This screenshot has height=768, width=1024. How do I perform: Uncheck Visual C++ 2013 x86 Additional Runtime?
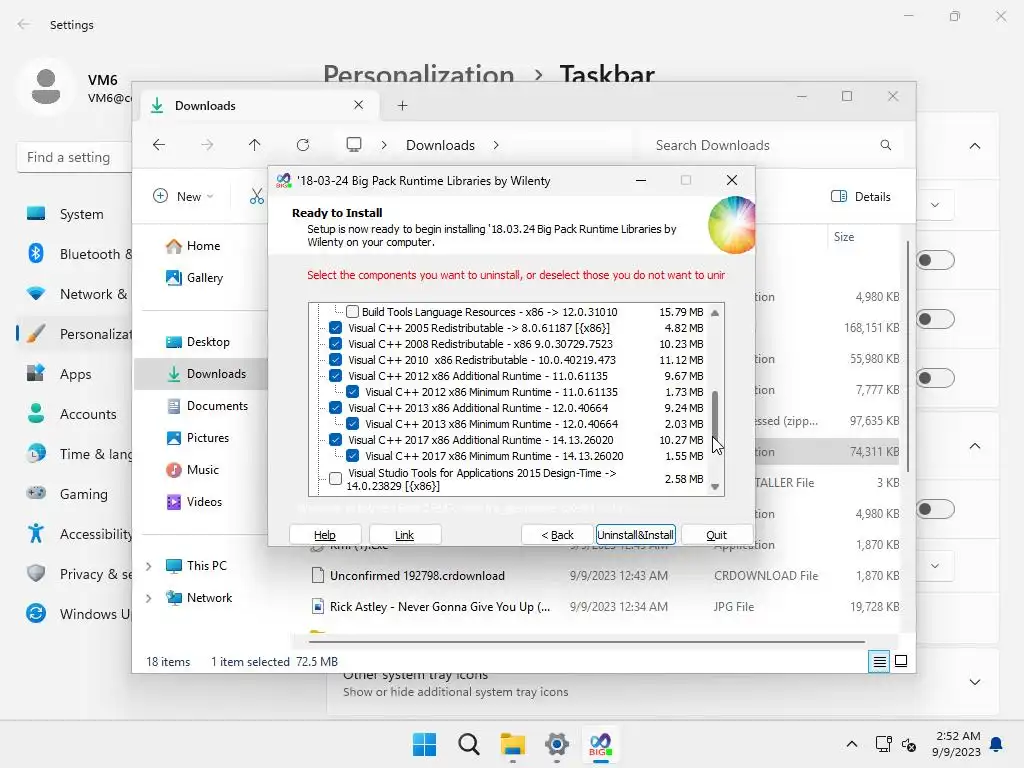(x=336, y=408)
